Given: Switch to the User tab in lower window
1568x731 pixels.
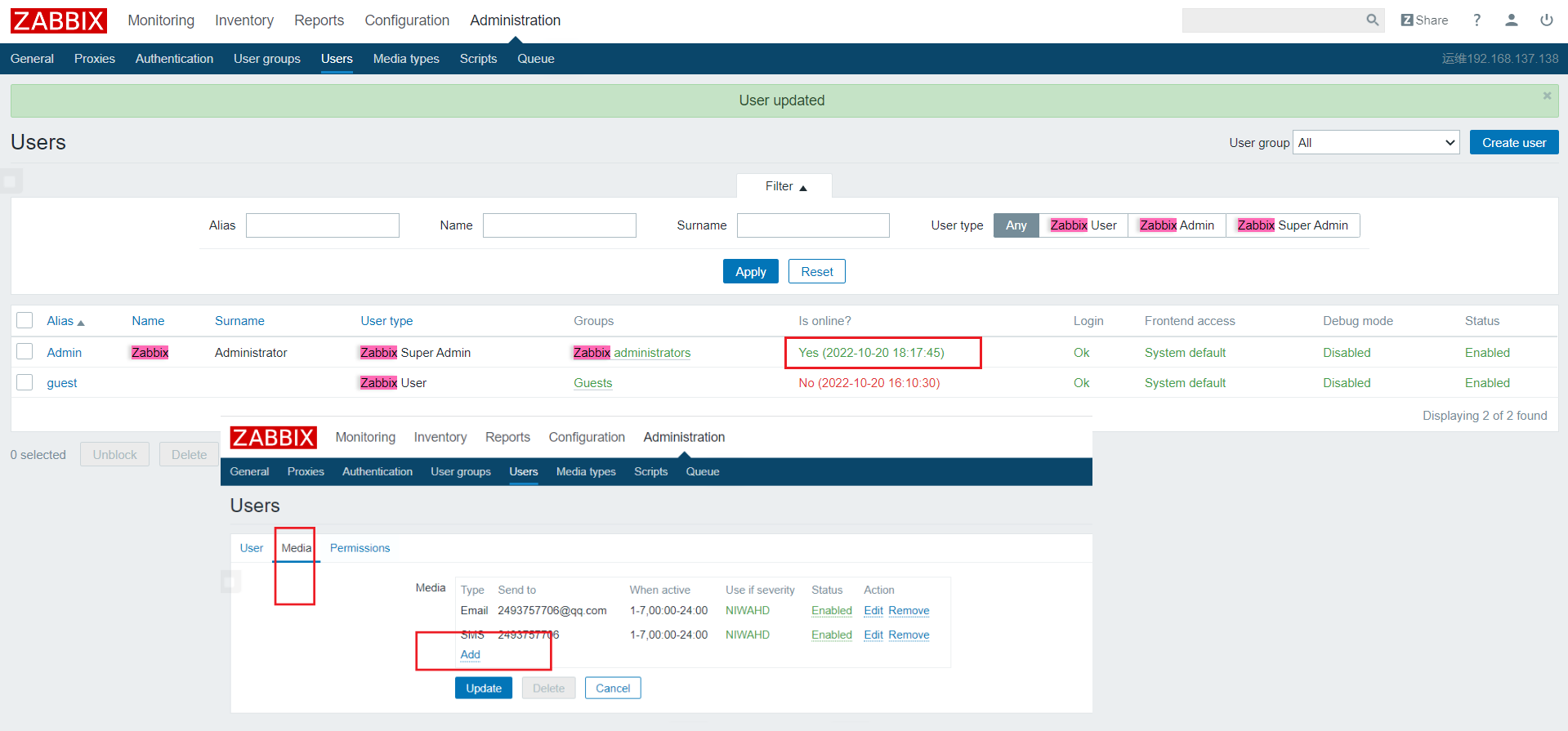Looking at the screenshot, I should point(252,548).
